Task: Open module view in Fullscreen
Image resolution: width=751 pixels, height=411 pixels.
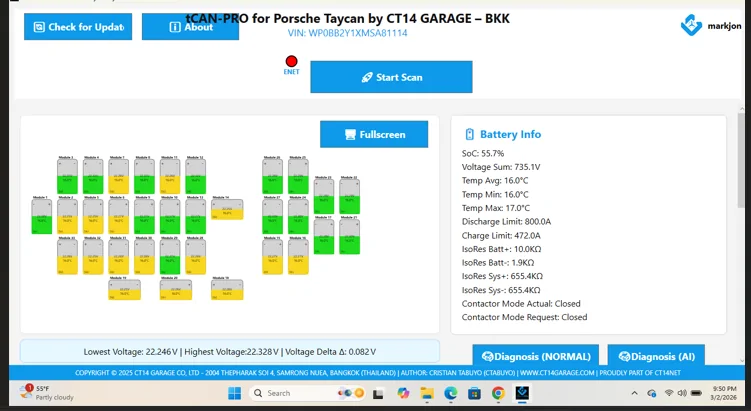Action: click(x=374, y=134)
